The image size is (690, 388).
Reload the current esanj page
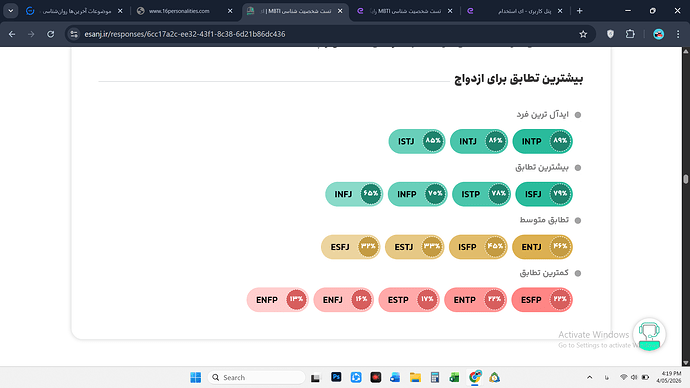coord(51,34)
